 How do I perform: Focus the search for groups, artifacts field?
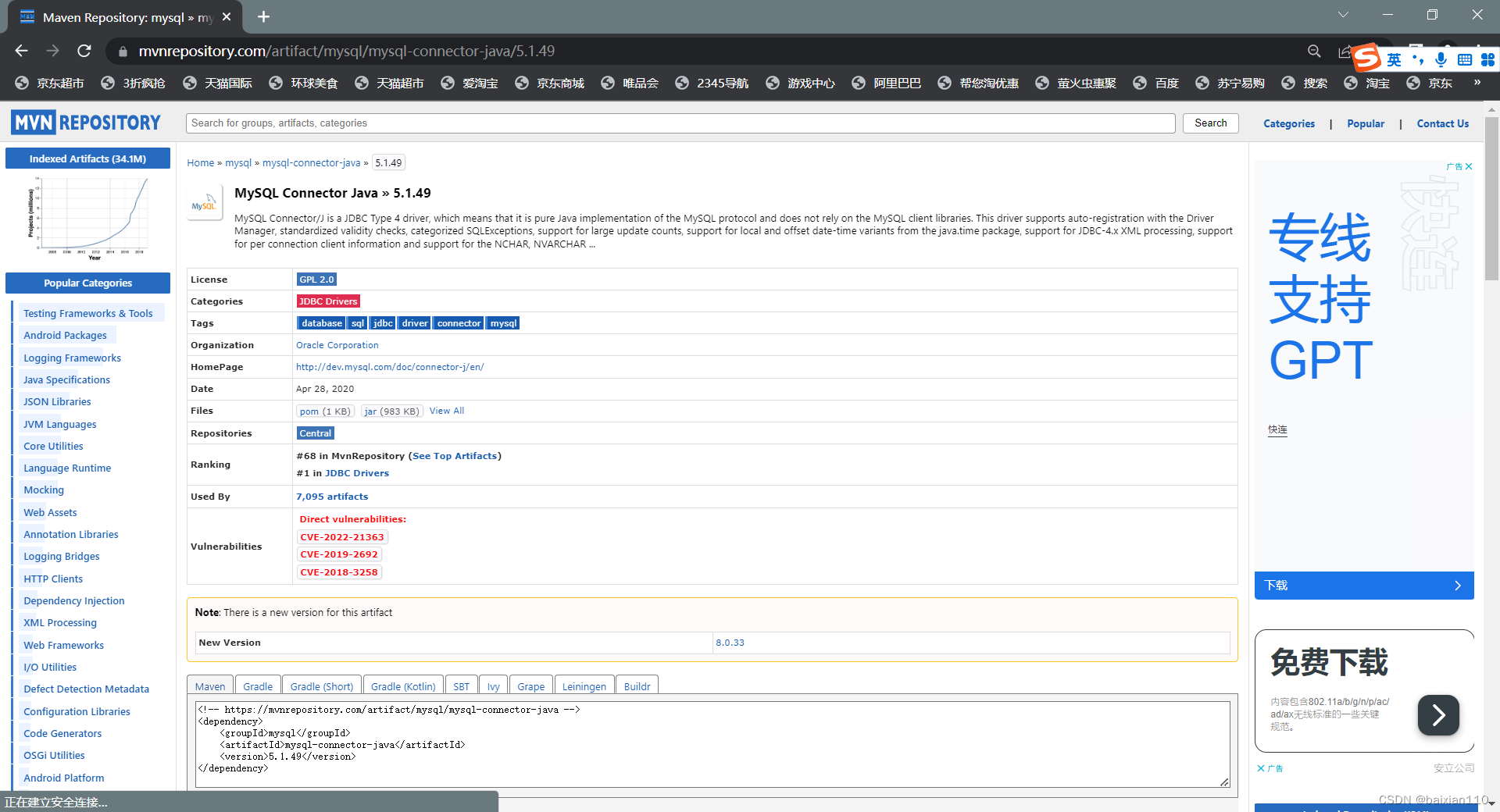[x=680, y=123]
